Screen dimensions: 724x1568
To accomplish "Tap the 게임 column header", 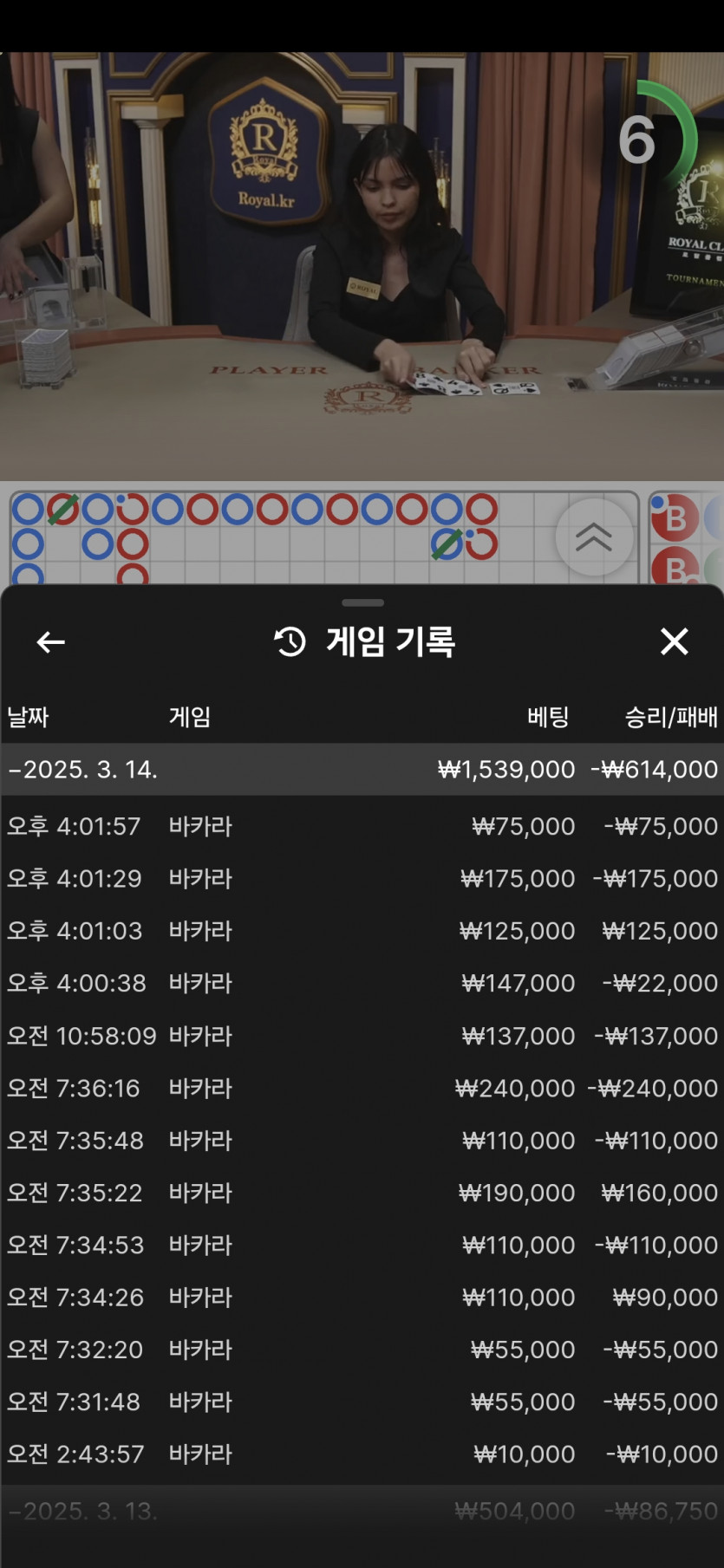I will [190, 717].
